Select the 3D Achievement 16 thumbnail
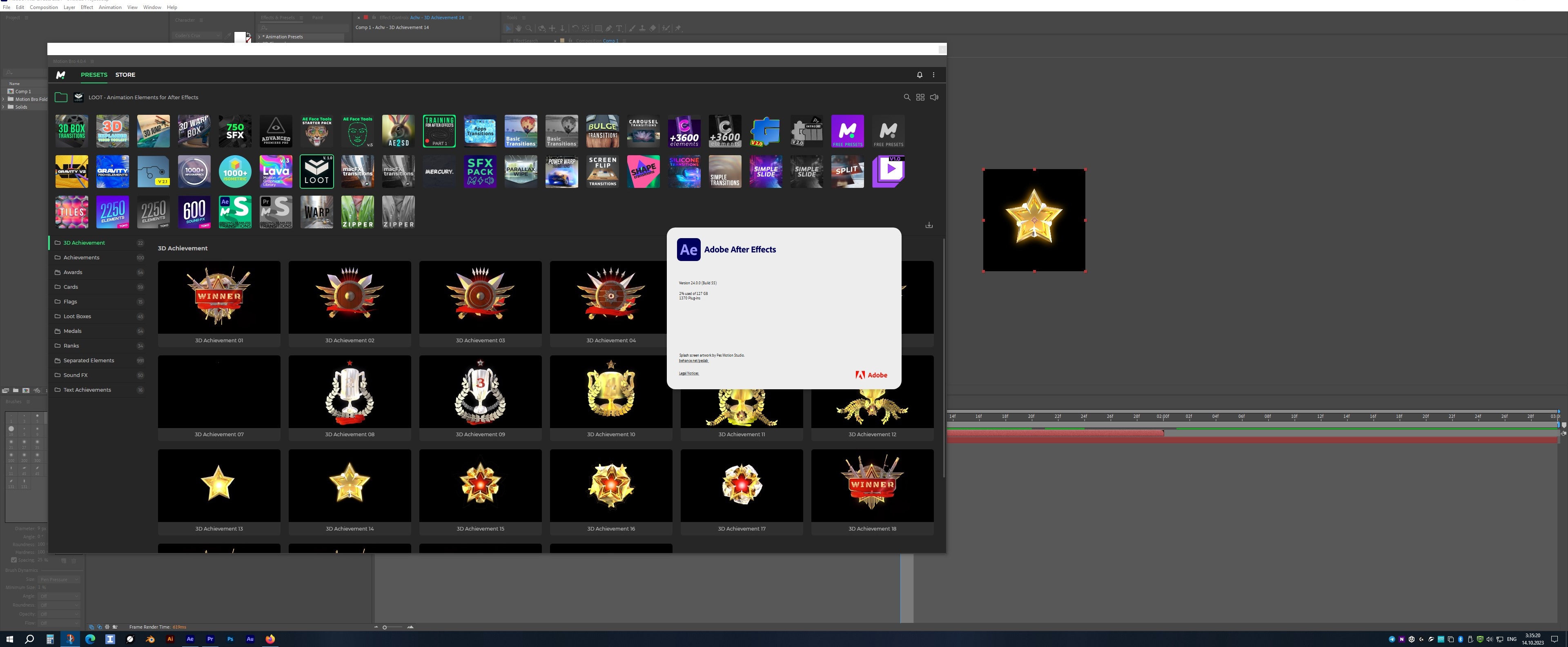This screenshot has width=1568, height=647. [x=610, y=486]
